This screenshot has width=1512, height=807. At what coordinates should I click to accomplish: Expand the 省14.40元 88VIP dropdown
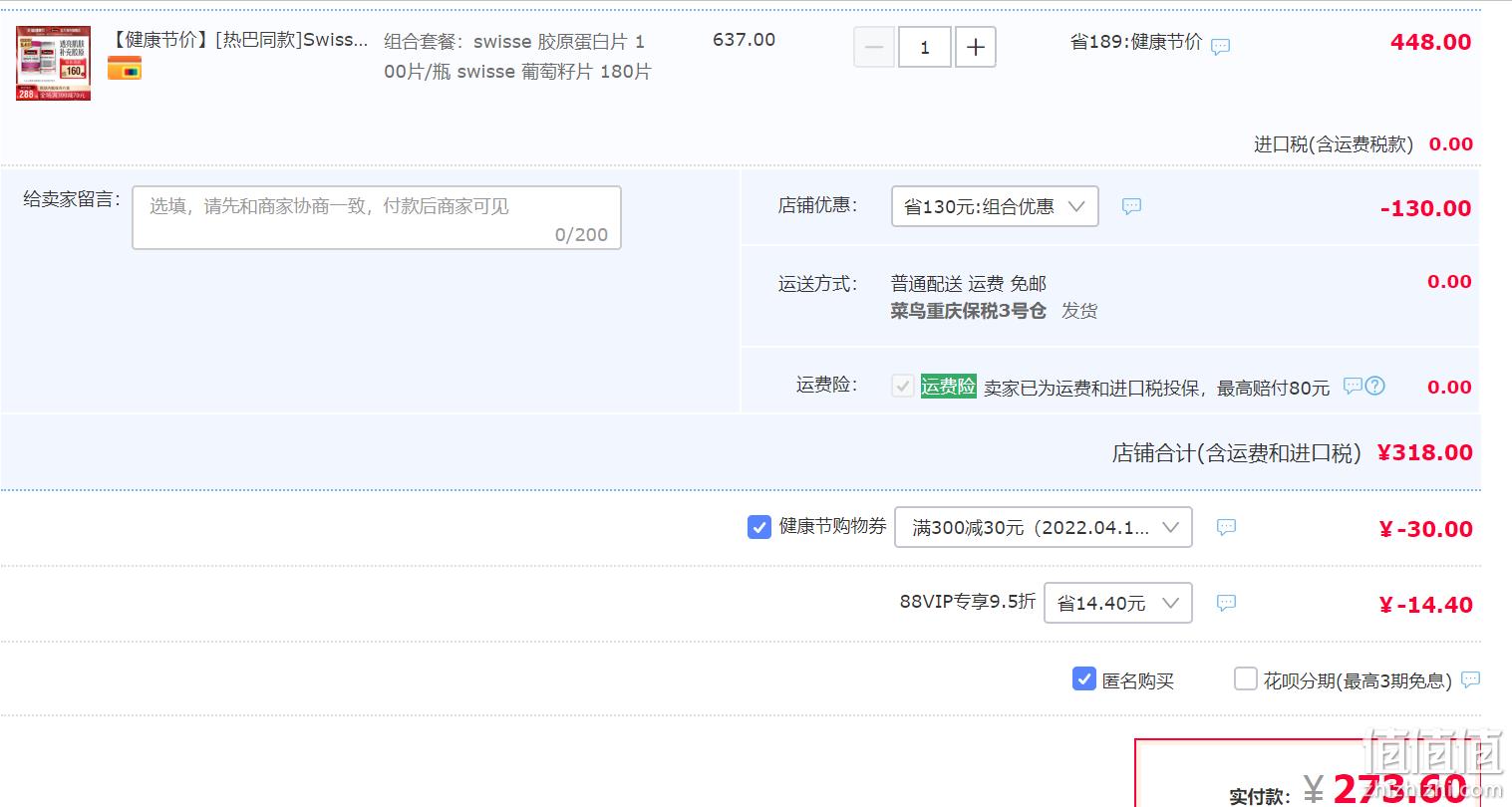point(1118,603)
